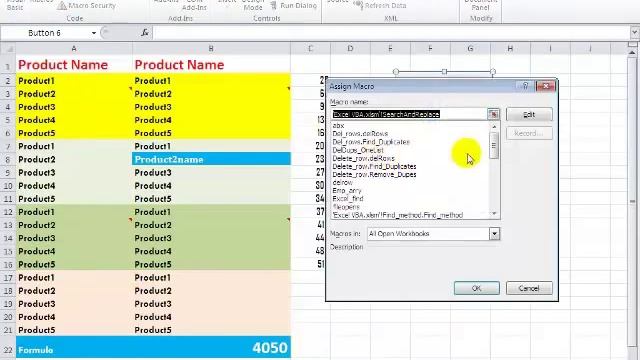Select the 'Excel_find' macro
The width and height of the screenshot is (640, 360).
pyautogui.click(x=348, y=199)
